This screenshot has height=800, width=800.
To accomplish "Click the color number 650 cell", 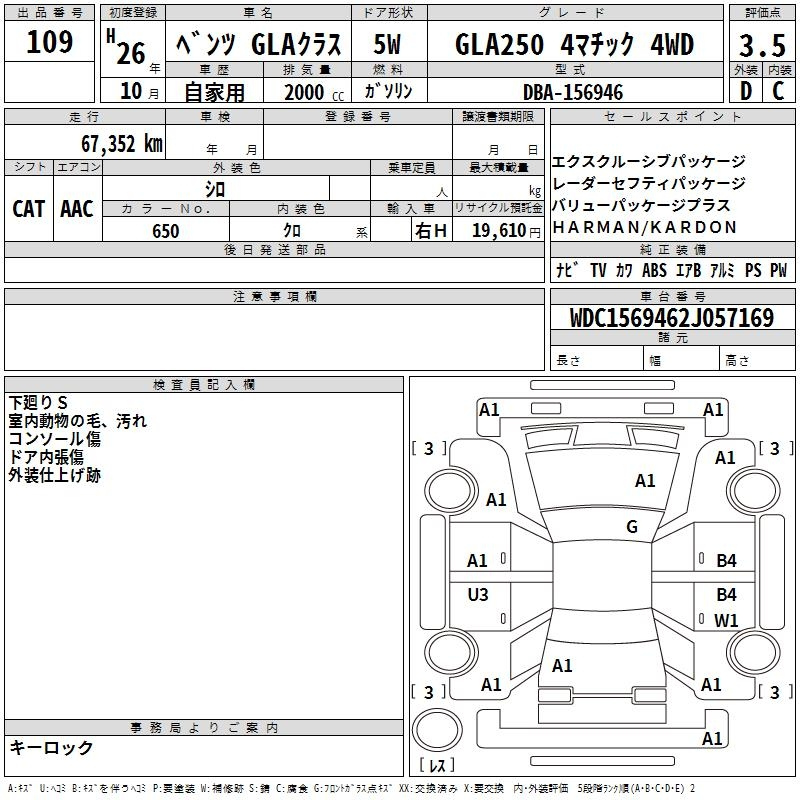I will 166,231.
